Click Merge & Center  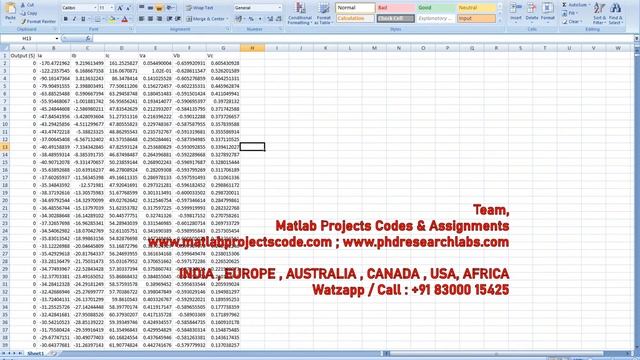pos(205,19)
